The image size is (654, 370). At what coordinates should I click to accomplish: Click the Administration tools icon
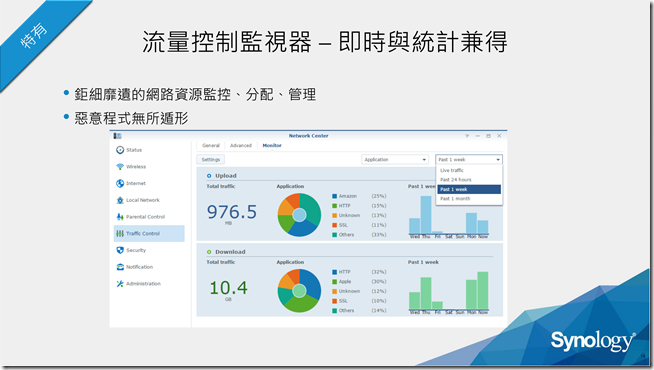[120, 283]
